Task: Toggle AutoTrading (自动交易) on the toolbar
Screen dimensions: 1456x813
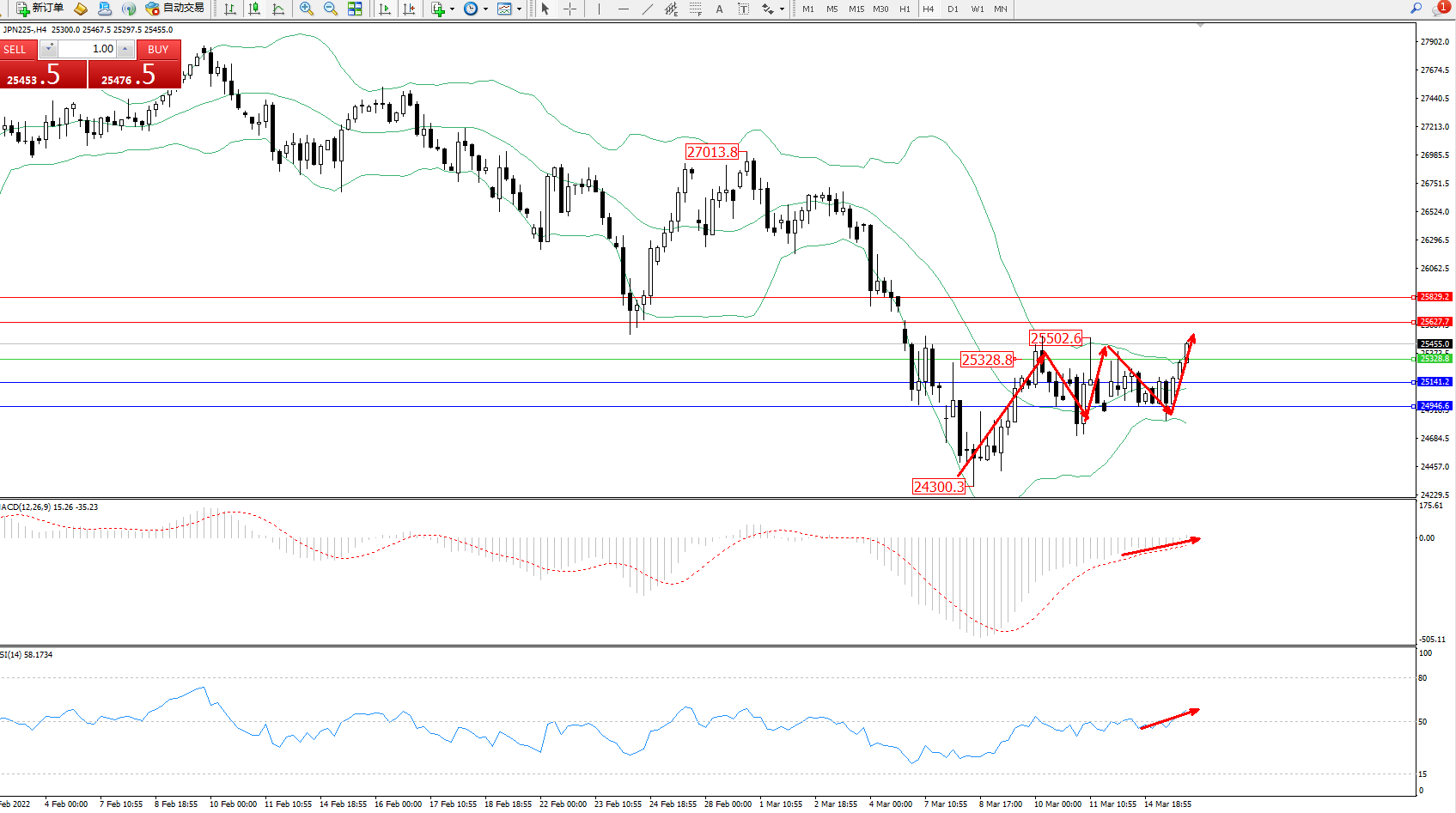Action: pos(175,9)
